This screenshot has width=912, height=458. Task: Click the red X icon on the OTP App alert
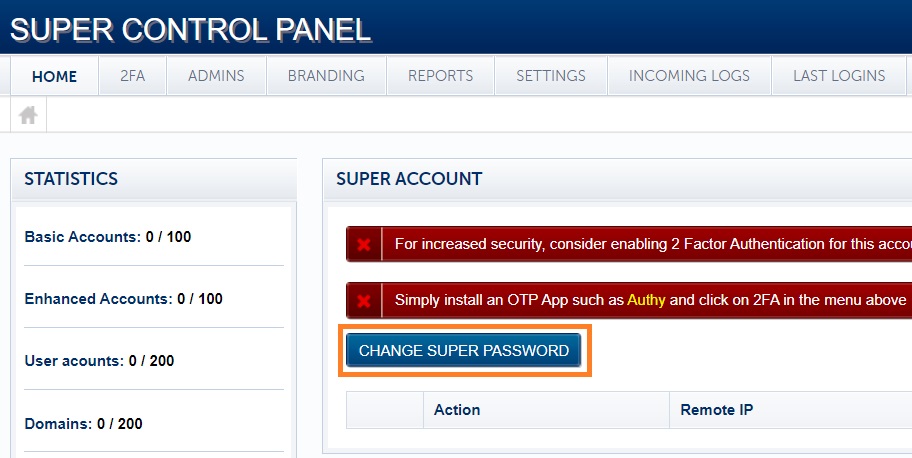[x=364, y=300]
